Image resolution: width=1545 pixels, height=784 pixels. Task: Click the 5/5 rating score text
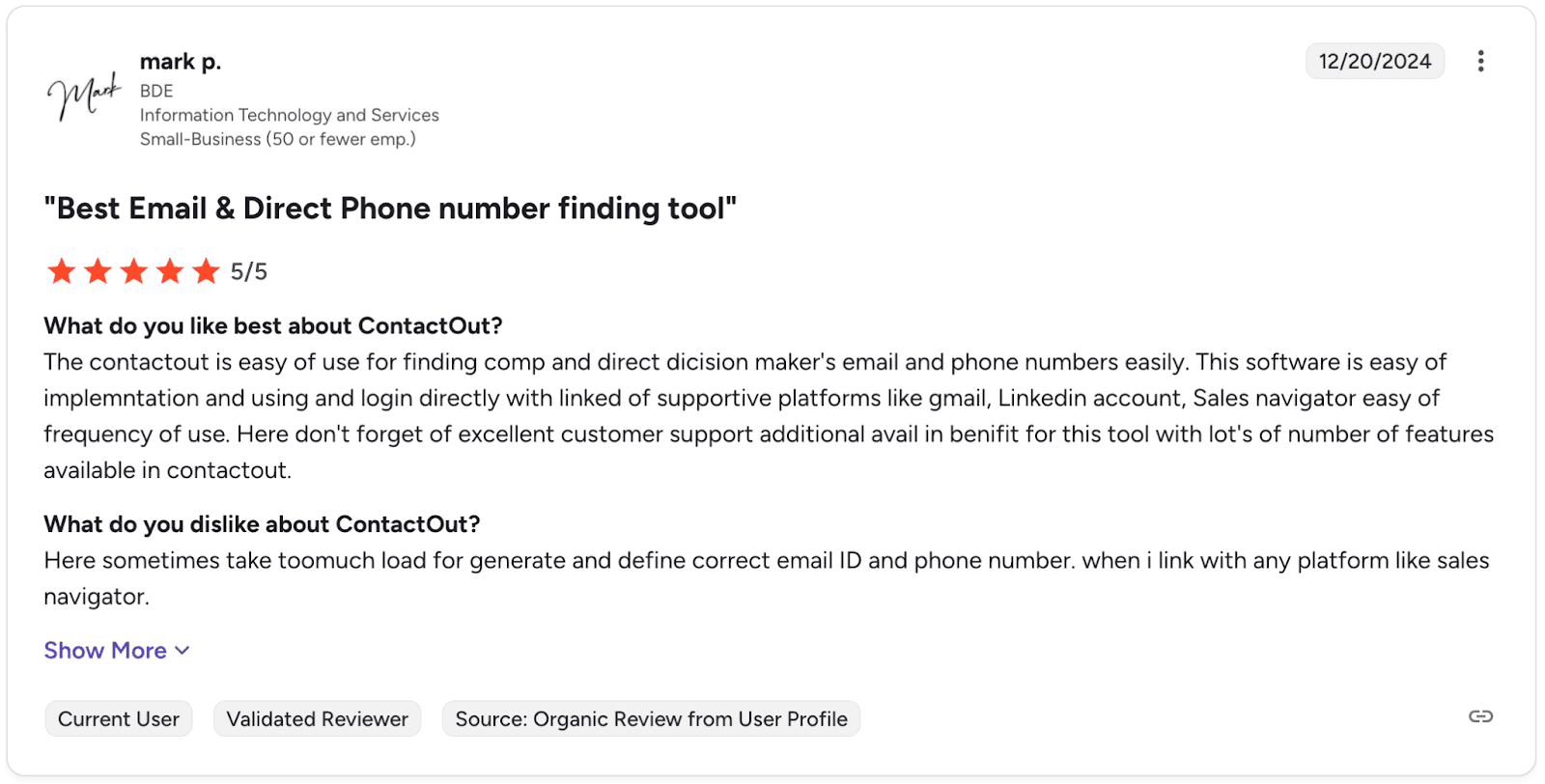[249, 272]
